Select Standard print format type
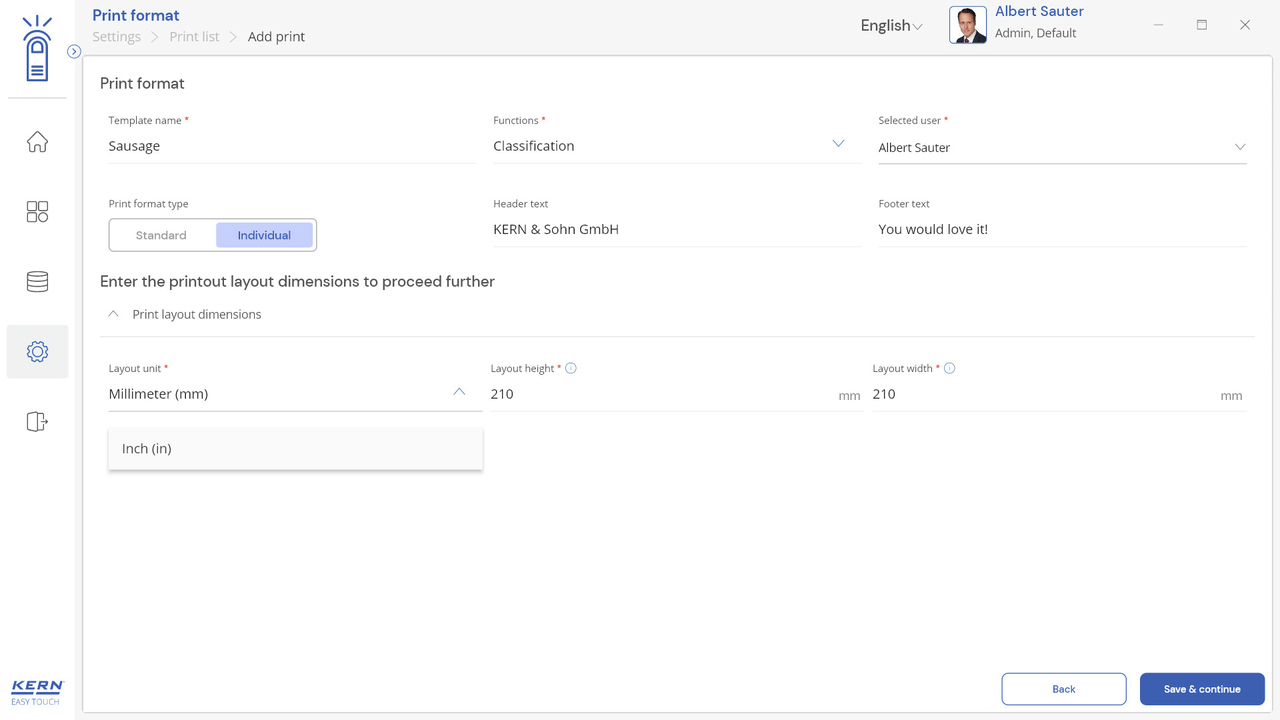The width and height of the screenshot is (1280, 720). point(161,235)
